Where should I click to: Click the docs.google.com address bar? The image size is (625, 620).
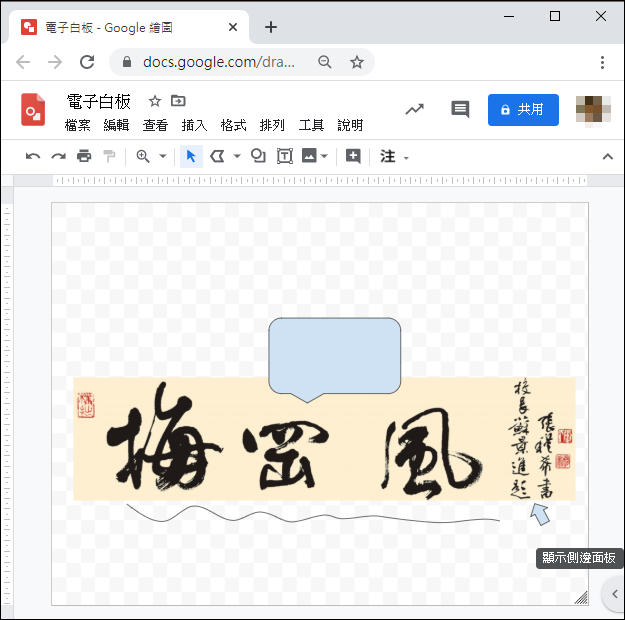pyautogui.click(x=219, y=62)
